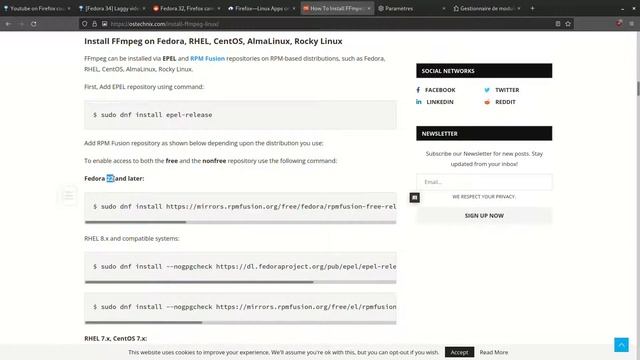
Task: Click the Install FFmpeg on Fedora heading
Action: [x=213, y=41]
